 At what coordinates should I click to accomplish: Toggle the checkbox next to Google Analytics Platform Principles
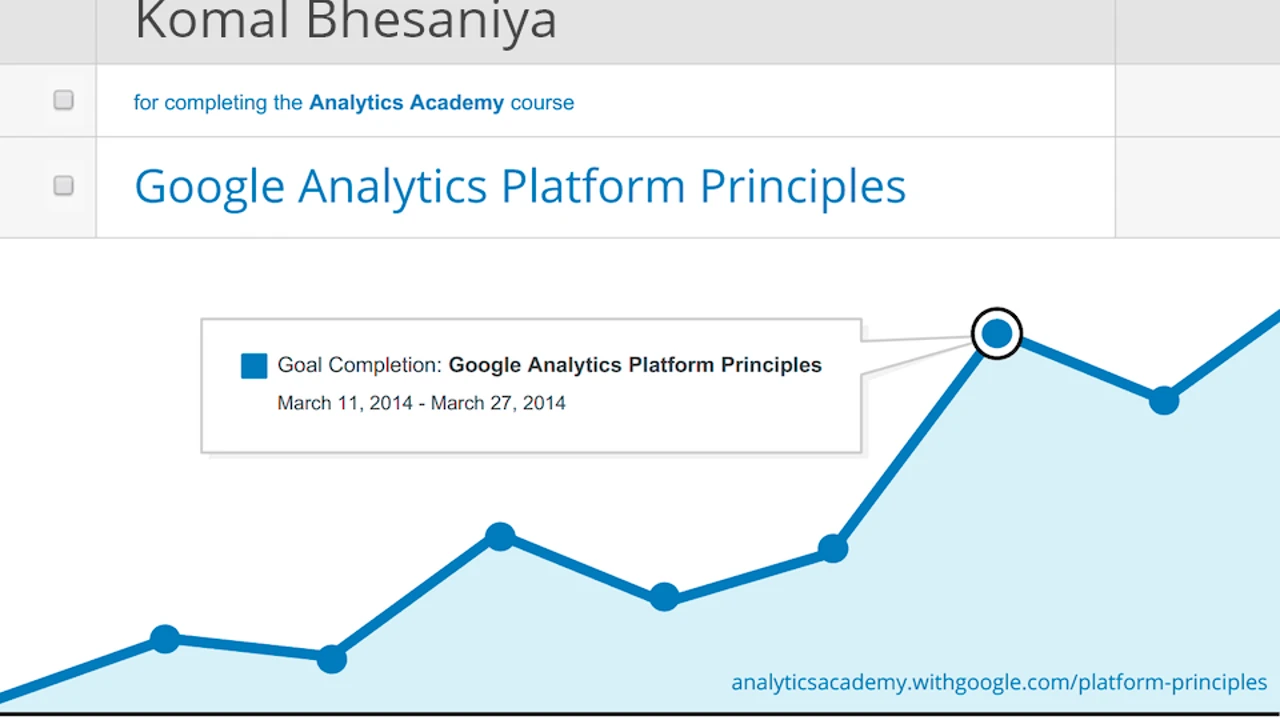coord(63,186)
